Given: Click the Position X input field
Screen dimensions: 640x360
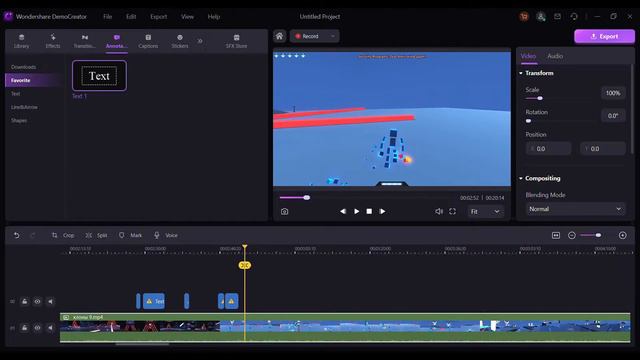Looking at the screenshot, I should pos(548,149).
